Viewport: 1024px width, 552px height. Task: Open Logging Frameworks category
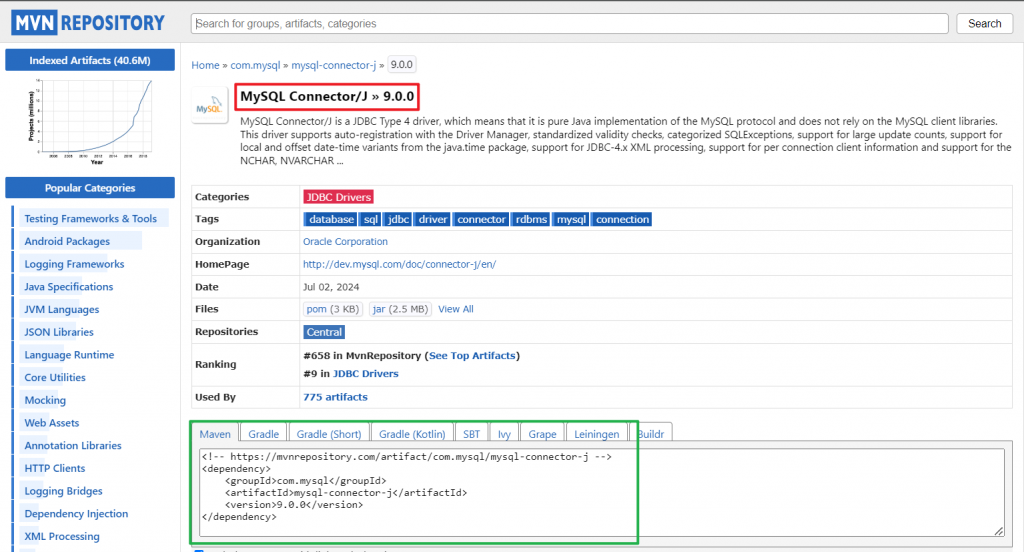[74, 265]
